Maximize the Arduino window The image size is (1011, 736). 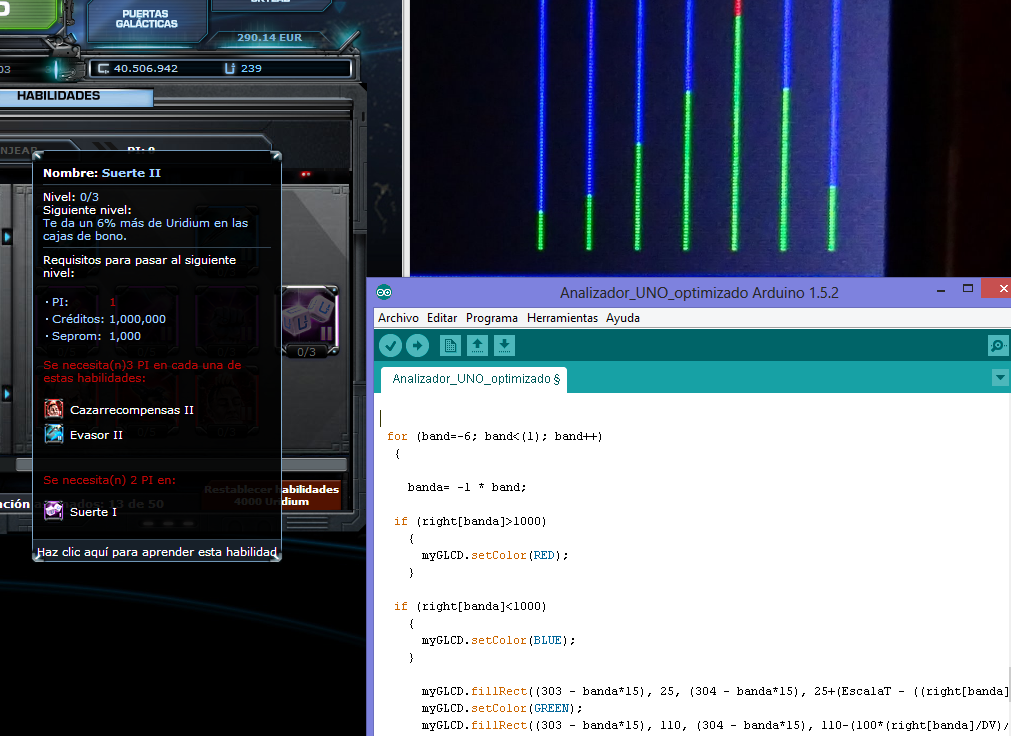(x=967, y=288)
